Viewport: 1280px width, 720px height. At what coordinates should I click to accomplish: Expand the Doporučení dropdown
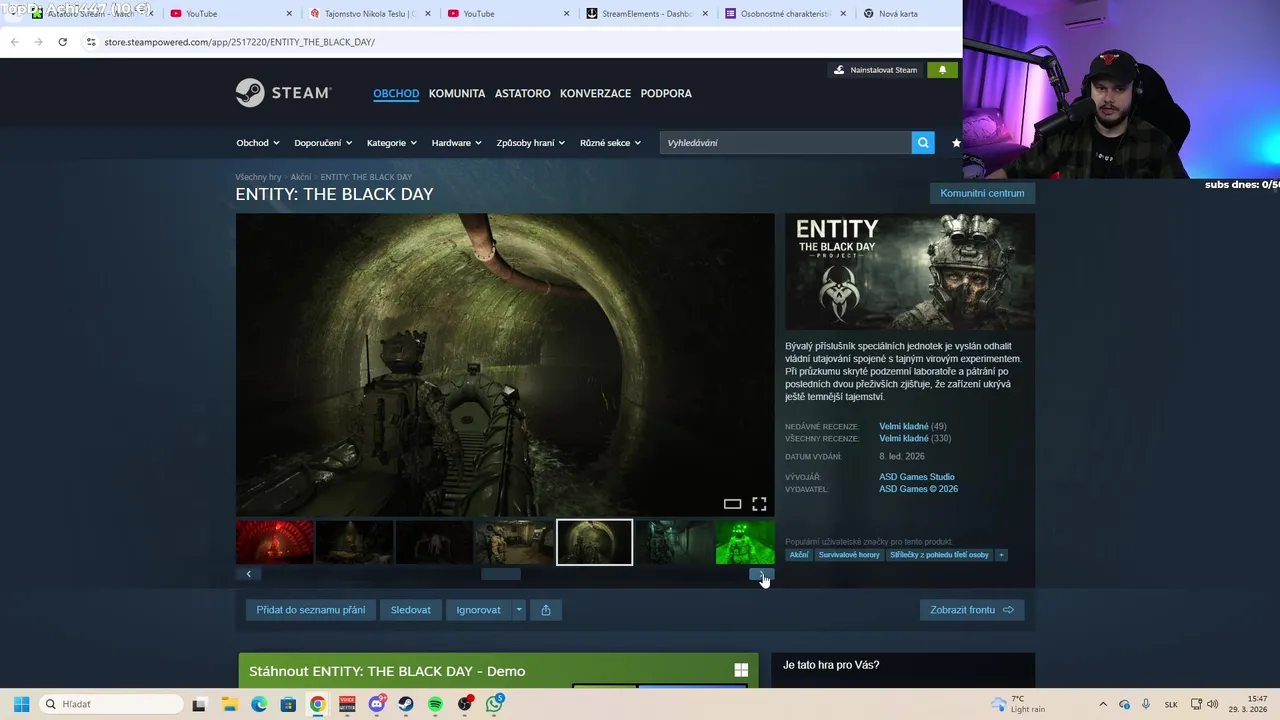pos(323,143)
